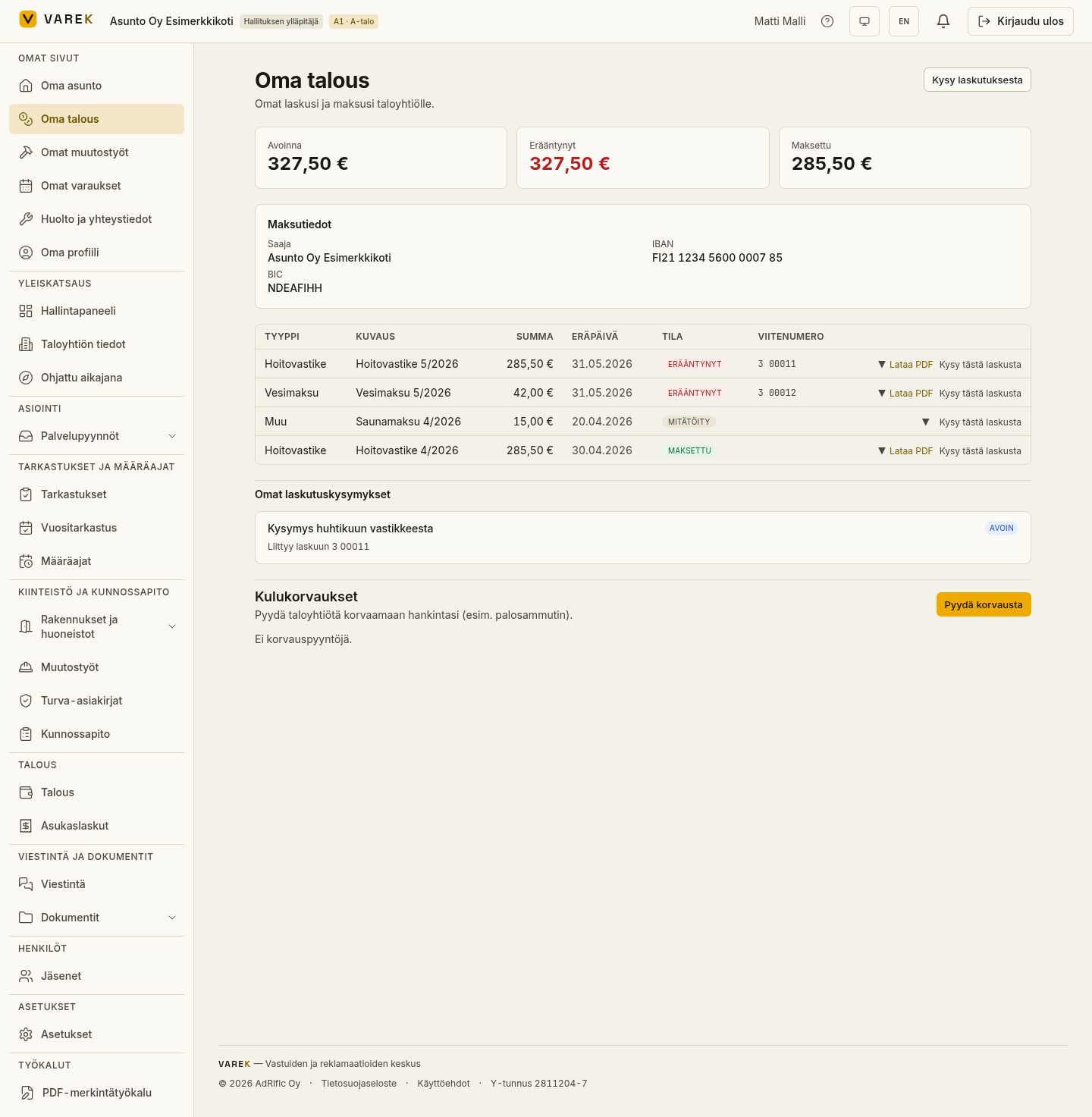Ask about Vesimaksu 5/2026 invoice

point(980,394)
